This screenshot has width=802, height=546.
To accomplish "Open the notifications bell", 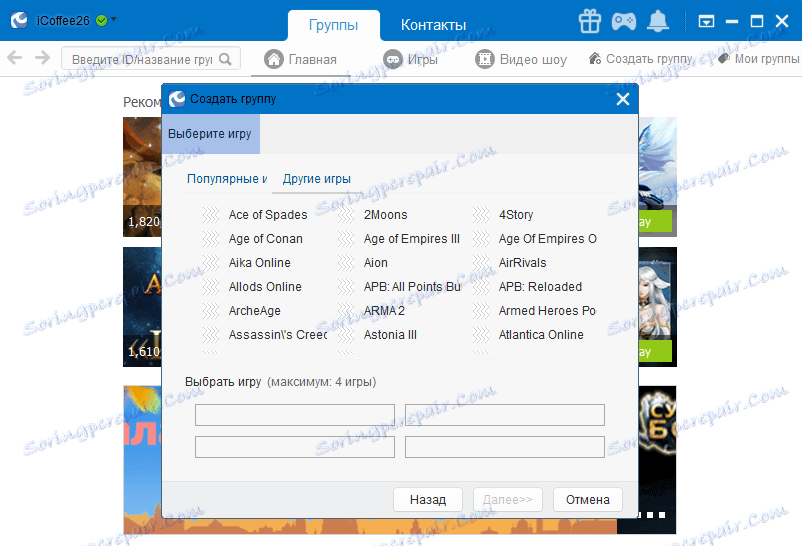I will click(658, 21).
